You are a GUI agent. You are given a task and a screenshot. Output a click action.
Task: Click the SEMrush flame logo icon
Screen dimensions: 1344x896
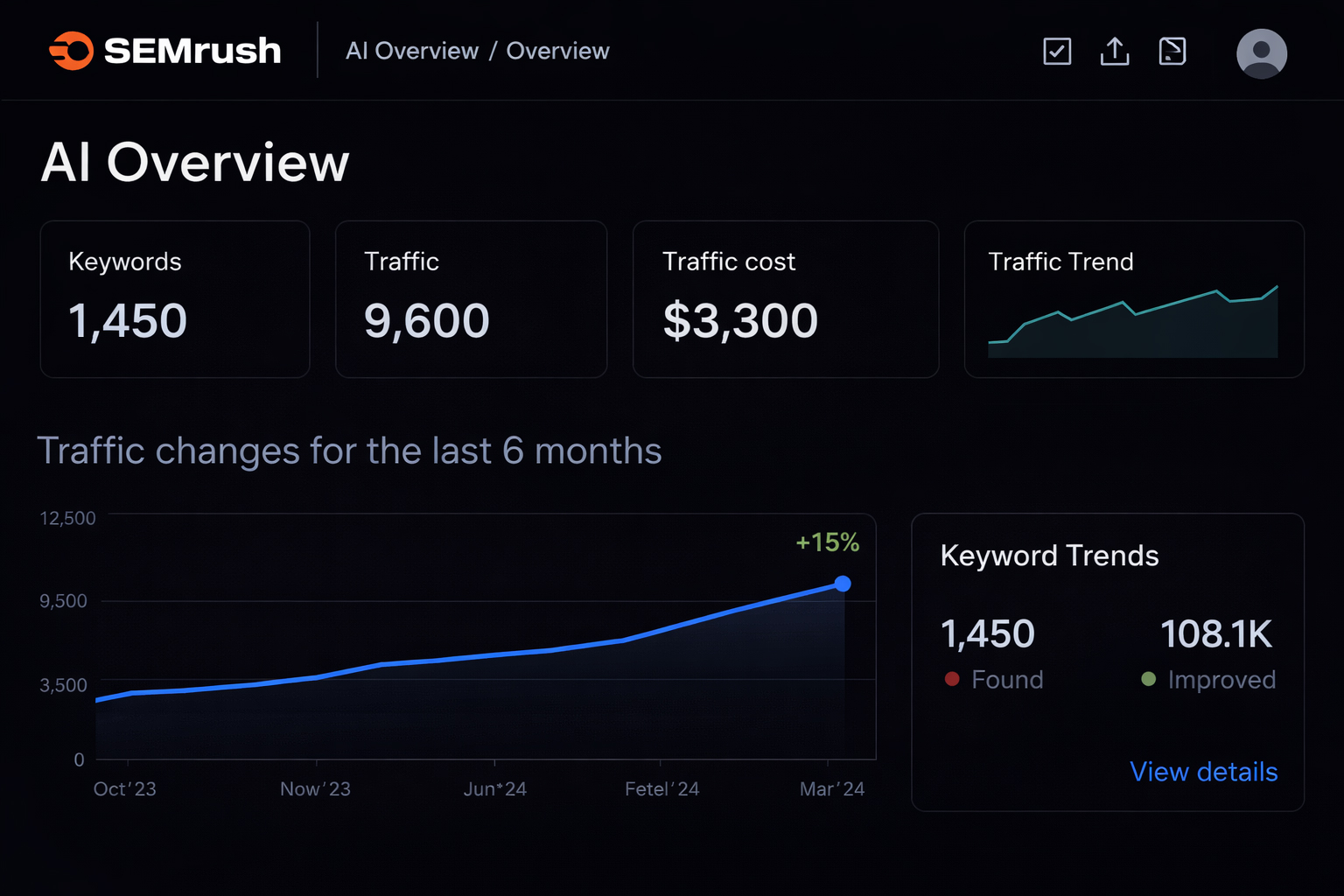[72, 51]
